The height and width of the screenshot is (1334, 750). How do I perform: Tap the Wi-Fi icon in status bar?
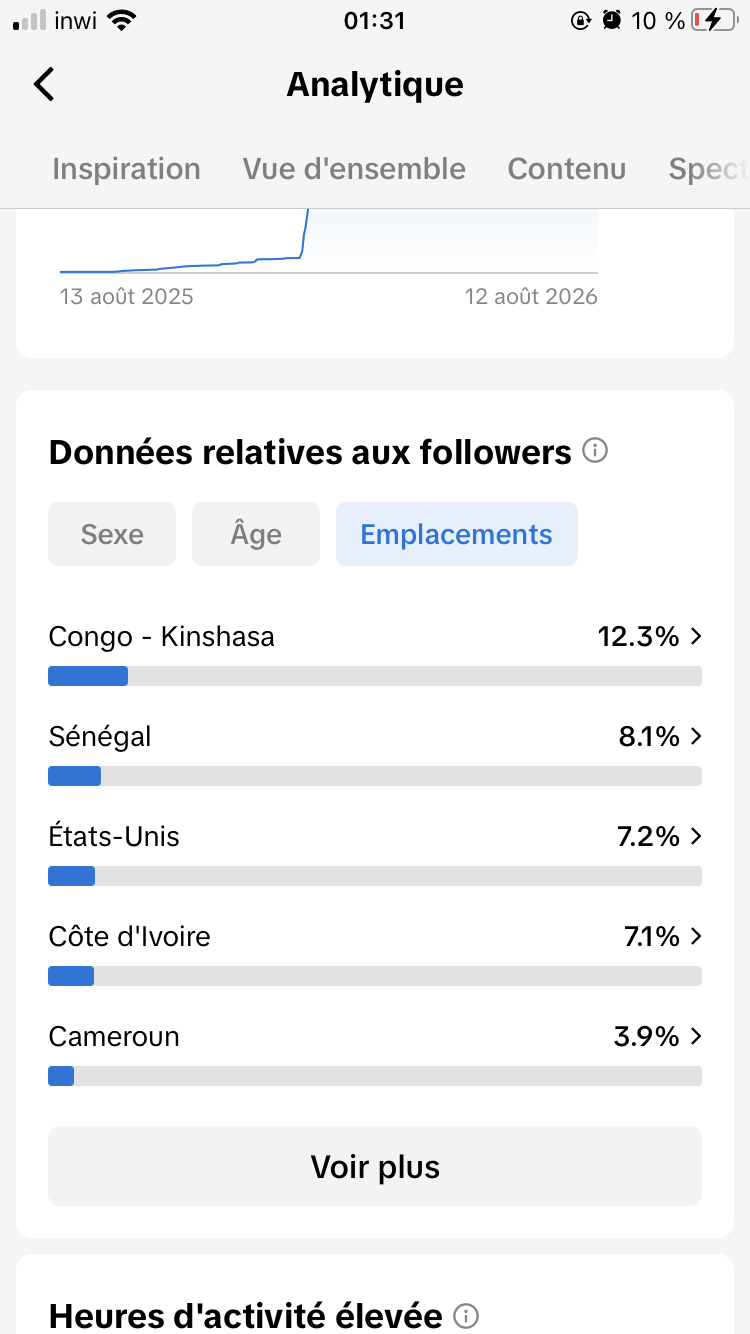122,20
